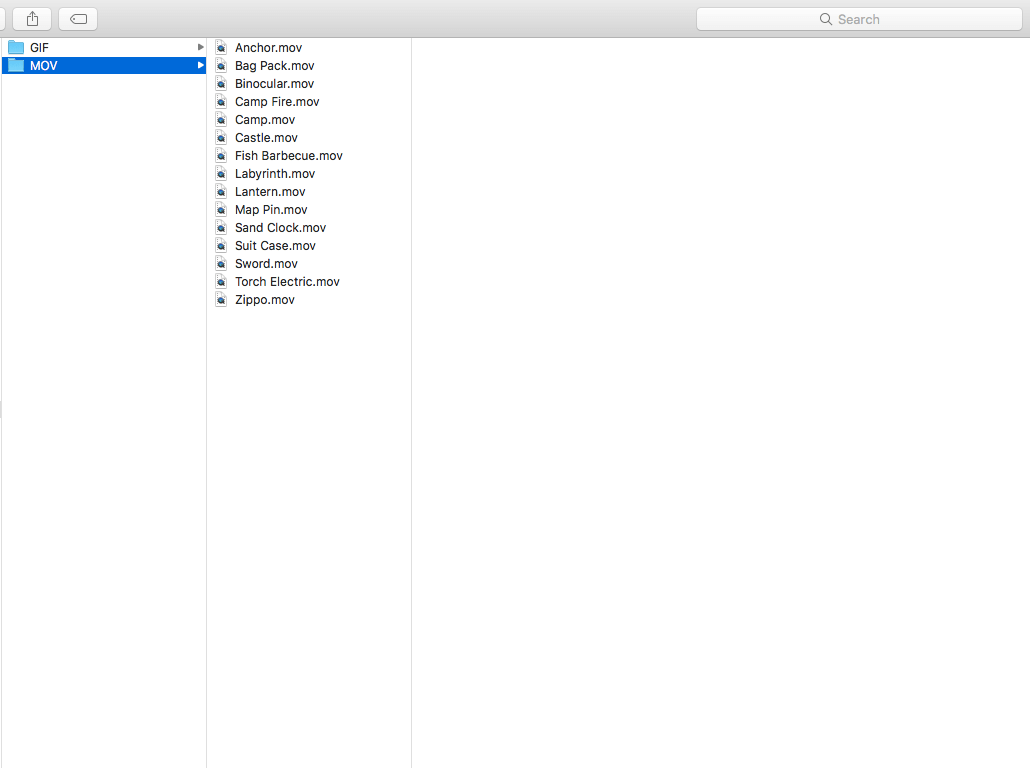This screenshot has width=1030, height=768.
Task: Click the MOV folder icon
Action: 16,66
